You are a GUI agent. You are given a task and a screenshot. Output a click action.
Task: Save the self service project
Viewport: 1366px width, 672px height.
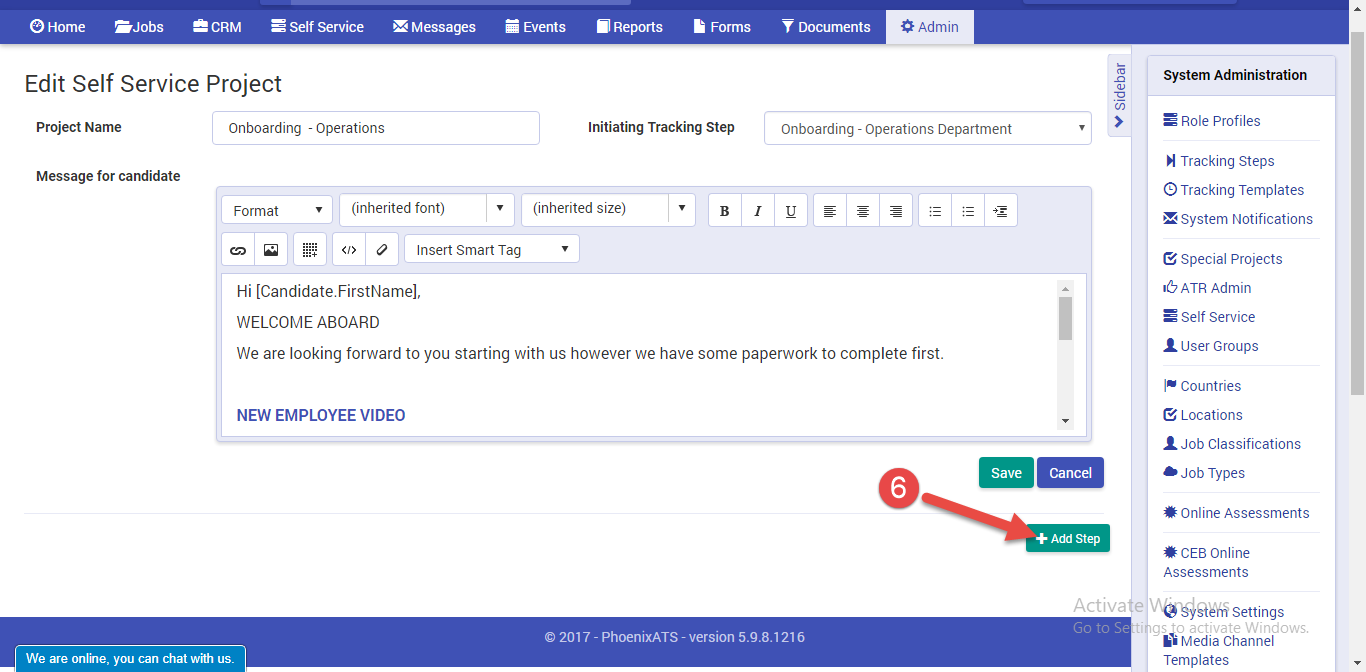click(1006, 473)
